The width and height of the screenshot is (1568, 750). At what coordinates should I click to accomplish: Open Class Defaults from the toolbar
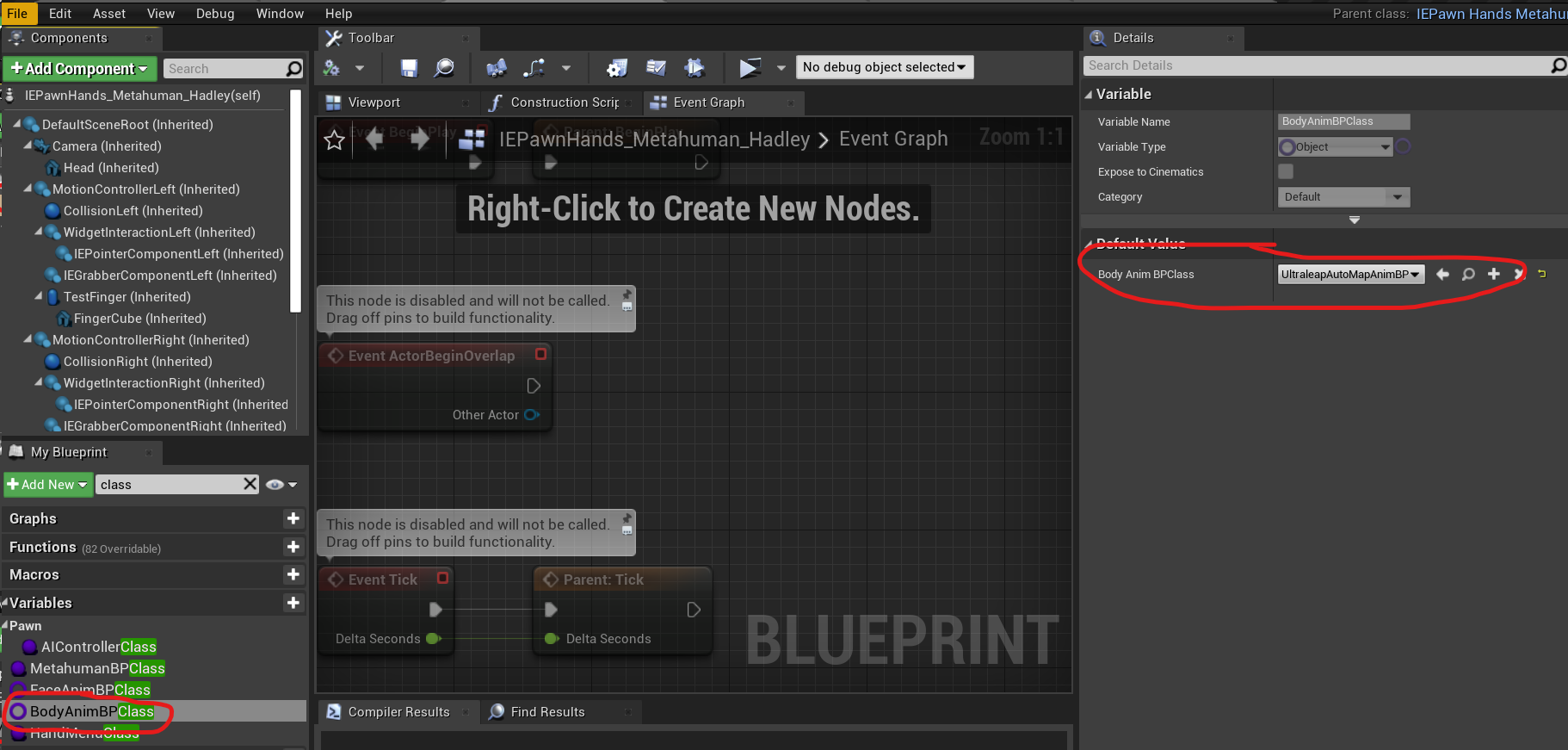pyautogui.click(x=656, y=67)
